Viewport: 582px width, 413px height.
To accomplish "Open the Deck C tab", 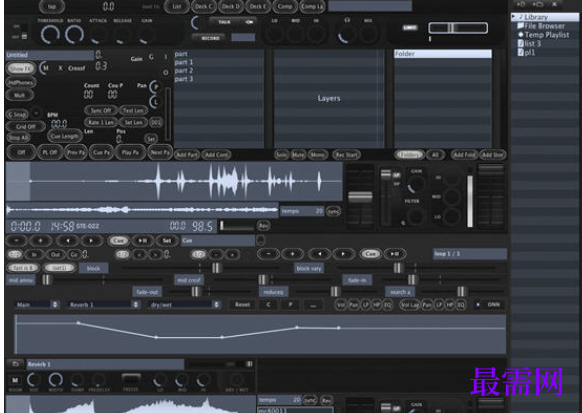I will click(x=204, y=6).
